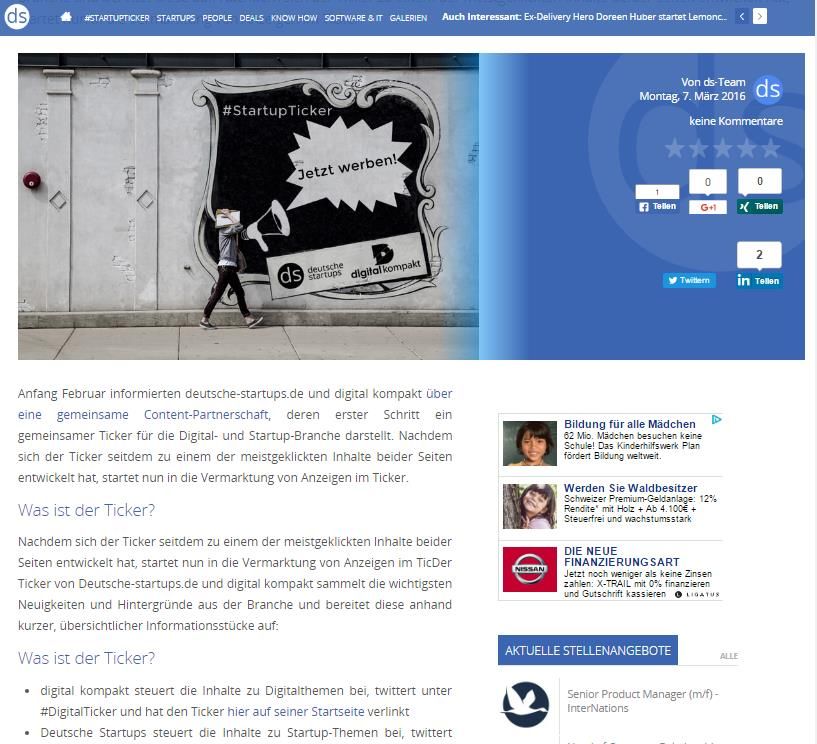Viewport: 817px width, 744px height.
Task: Click the Ligatus label in the ad box
Action: pos(697,594)
